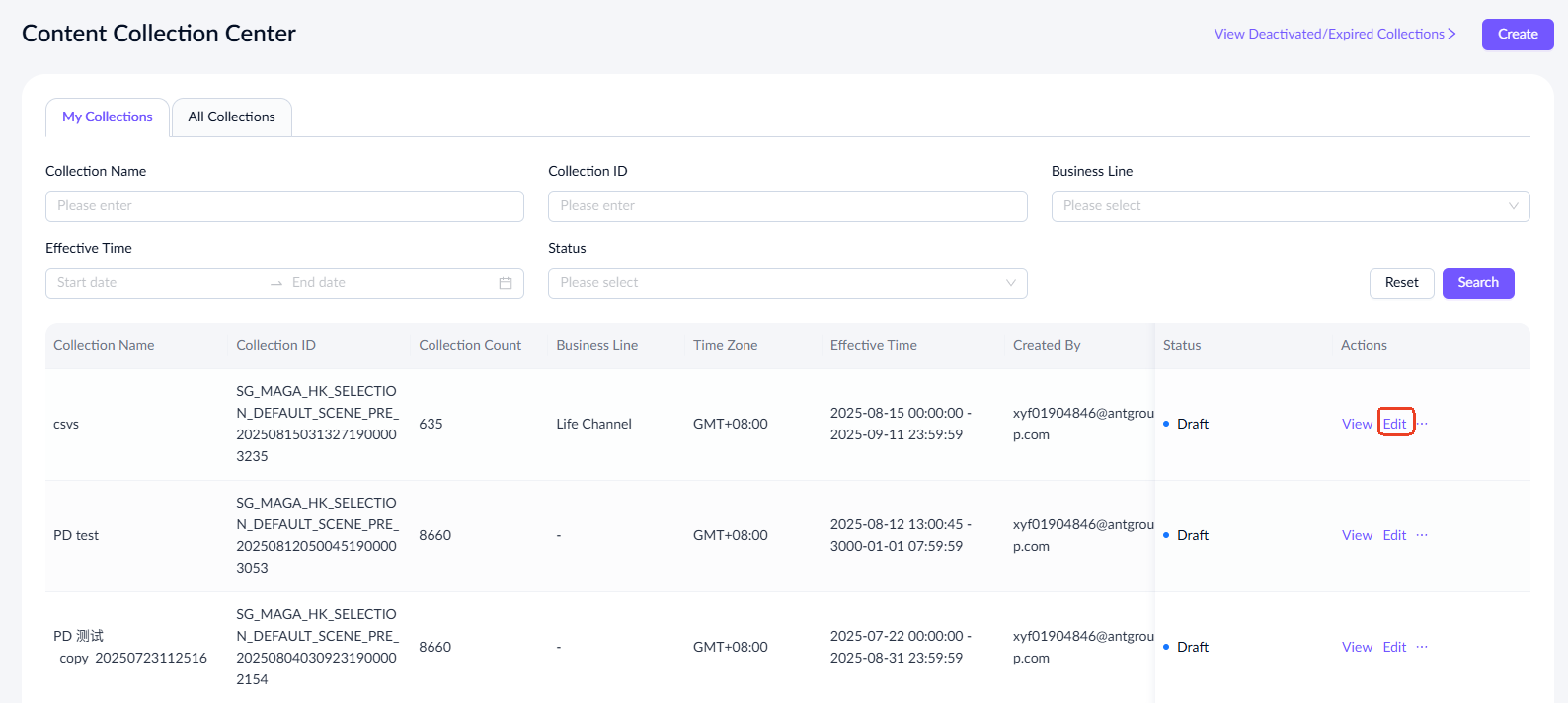Open View Deactivated/Expired Collections link
Screen dimensions: 1568x703
[1334, 35]
